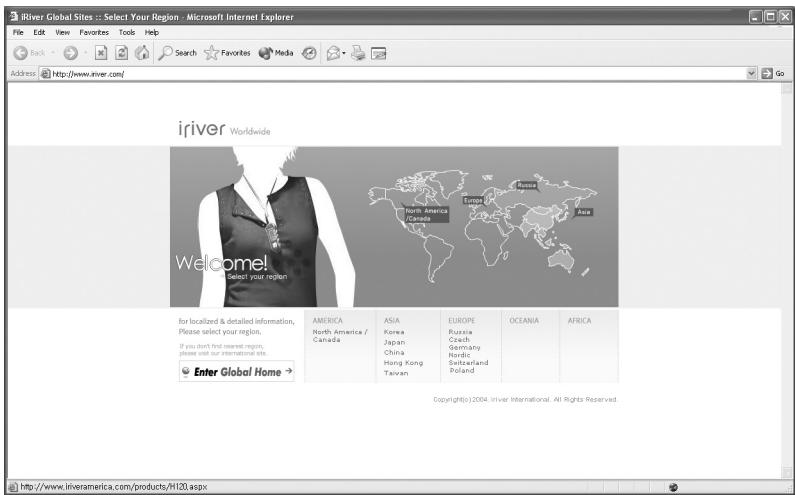Expand the Forward button history dropdown
The image size is (795, 495).
[85, 53]
